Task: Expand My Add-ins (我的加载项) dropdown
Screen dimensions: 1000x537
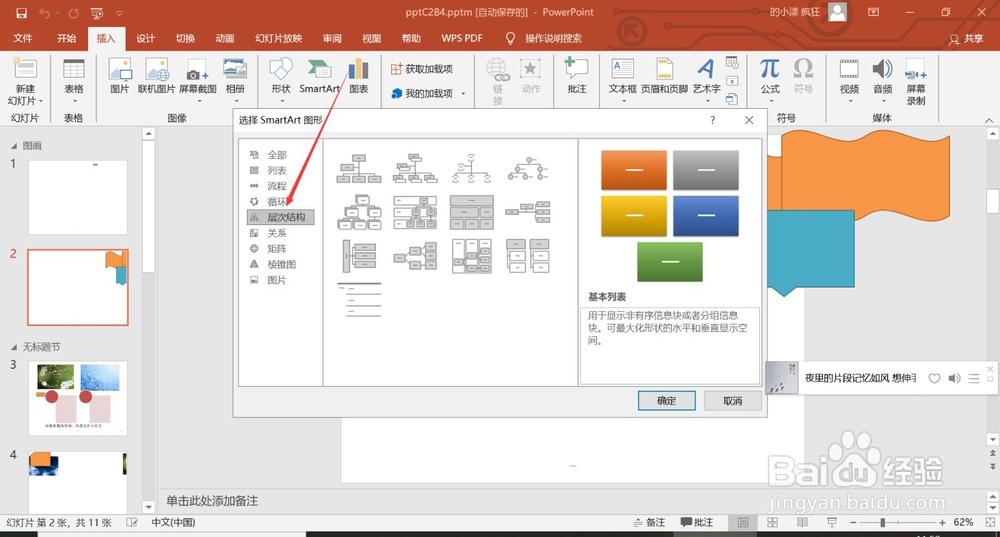Action: [x=464, y=94]
